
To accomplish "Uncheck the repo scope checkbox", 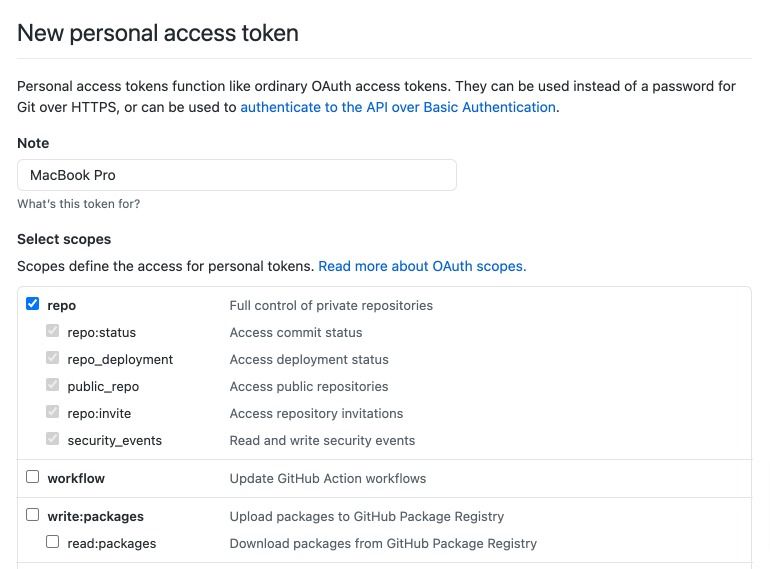I will pyautogui.click(x=33, y=304).
